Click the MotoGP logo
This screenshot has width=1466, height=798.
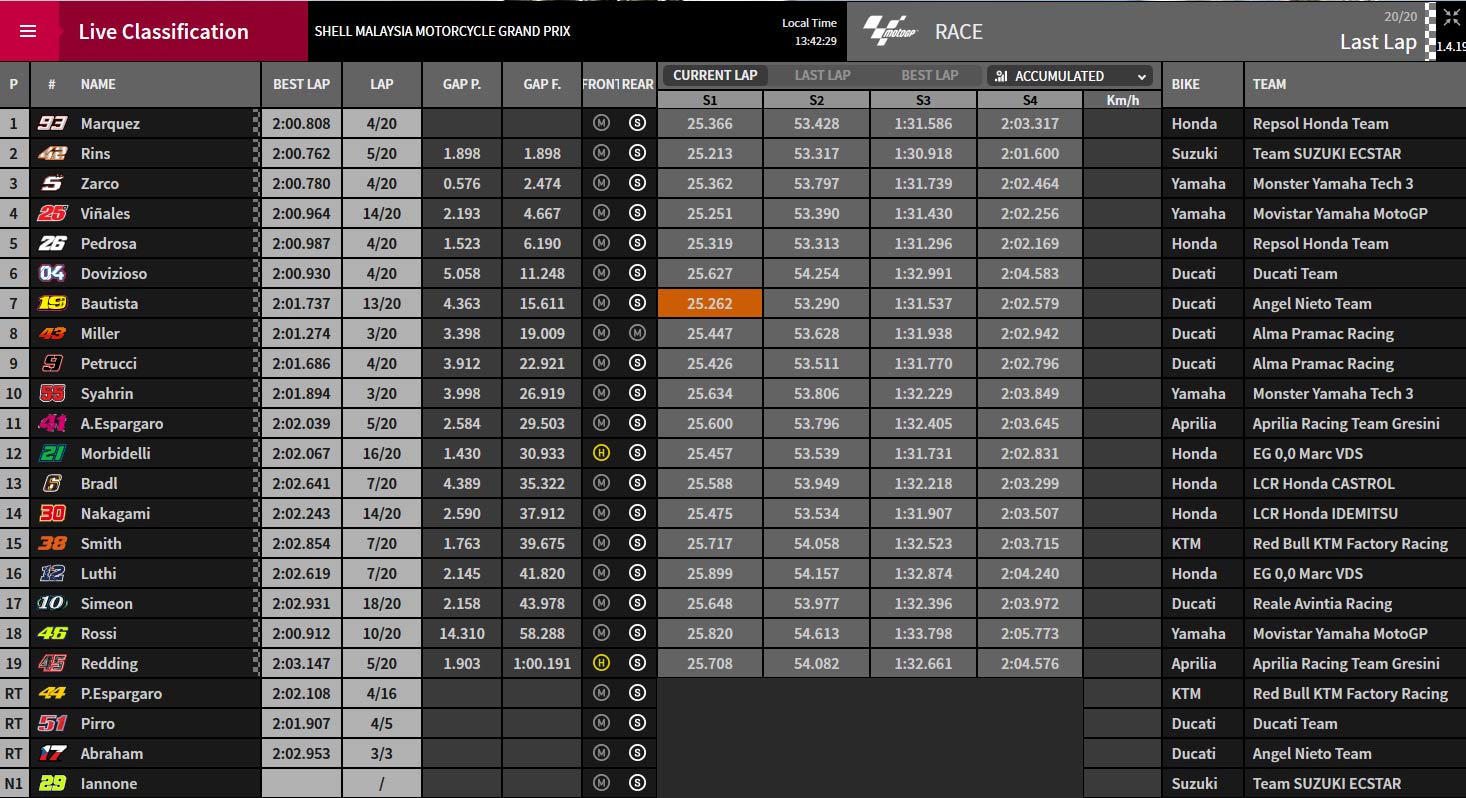coord(889,31)
